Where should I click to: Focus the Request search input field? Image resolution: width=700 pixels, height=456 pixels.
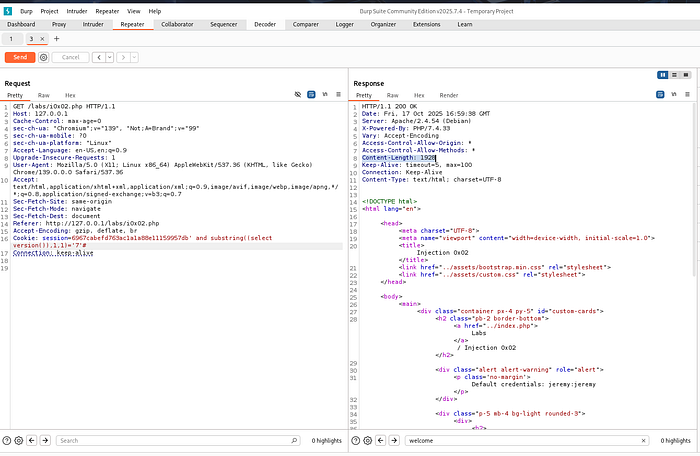pos(174,440)
